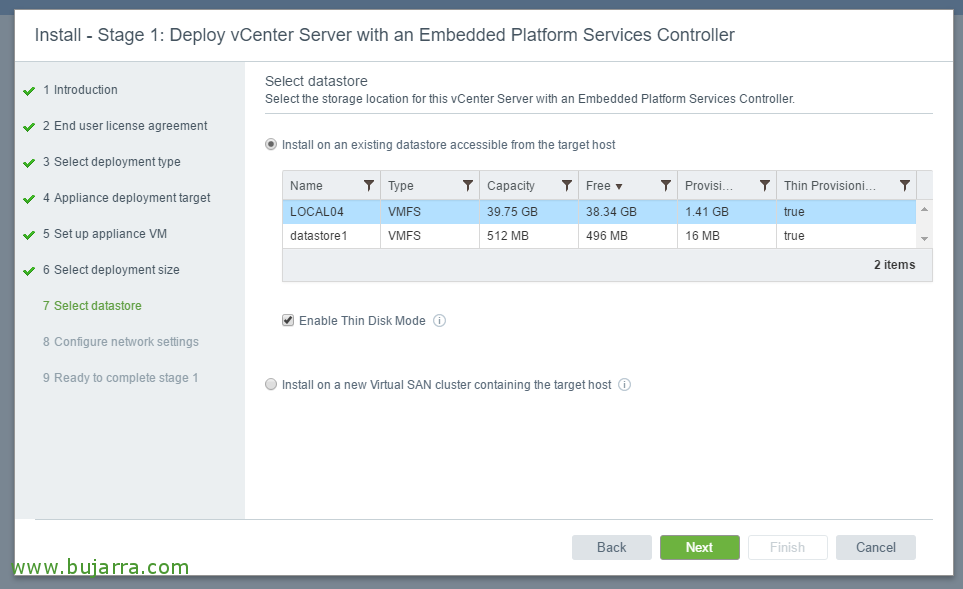Sort by the Name column header
The width and height of the screenshot is (963, 589).
306,185
